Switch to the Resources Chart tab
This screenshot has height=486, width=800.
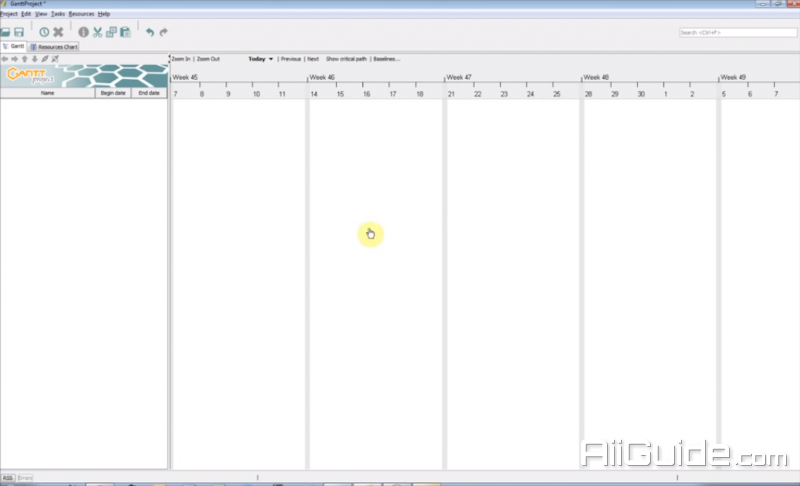pyautogui.click(x=54, y=47)
